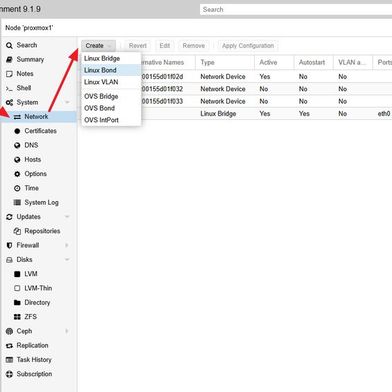Collapse the Disks section arrow
The image size is (392, 392).
67,260
